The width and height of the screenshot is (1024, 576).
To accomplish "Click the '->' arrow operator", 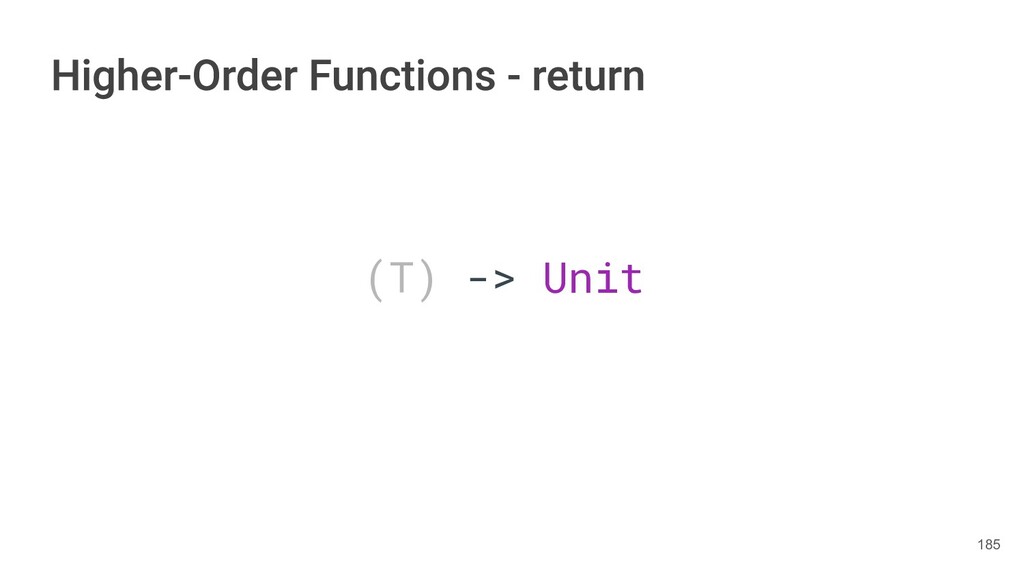I will tap(492, 279).
